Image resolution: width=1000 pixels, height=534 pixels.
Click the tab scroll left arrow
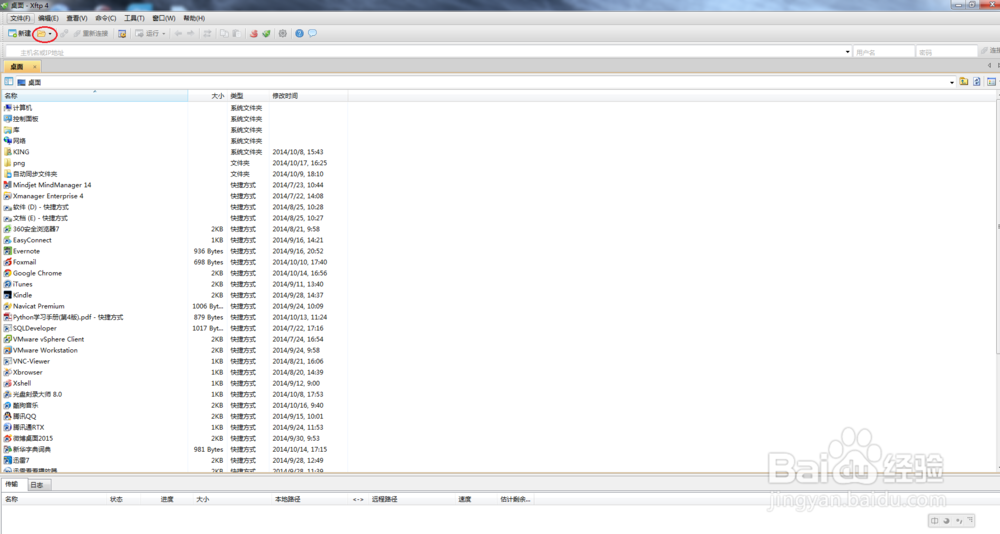pos(989,66)
